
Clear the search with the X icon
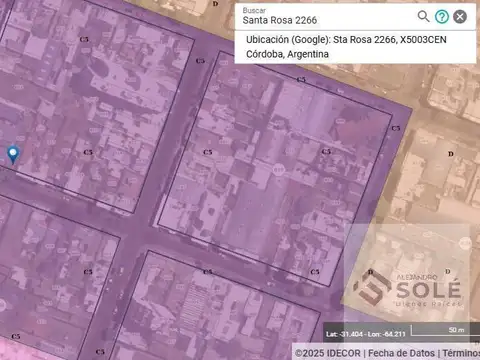pyautogui.click(x=460, y=16)
